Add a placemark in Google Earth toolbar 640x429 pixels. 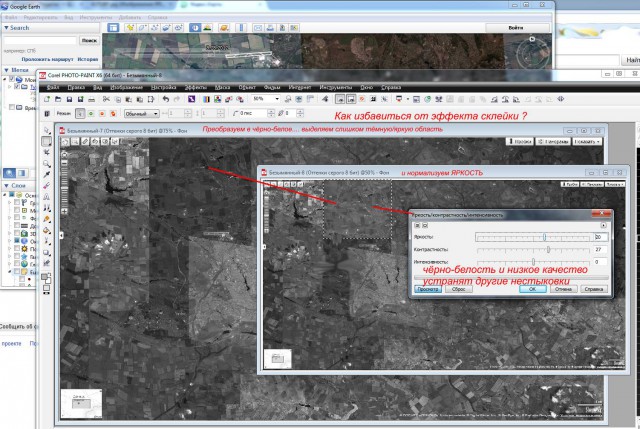coord(130,28)
